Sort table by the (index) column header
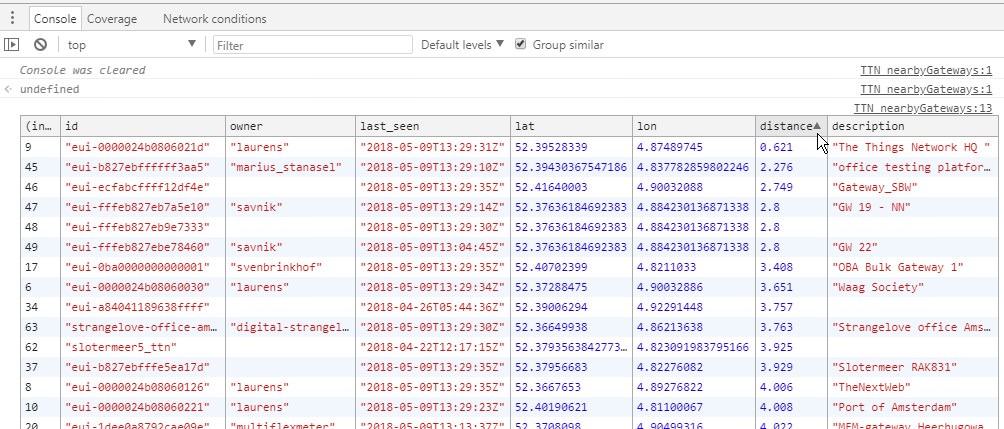 41,126
